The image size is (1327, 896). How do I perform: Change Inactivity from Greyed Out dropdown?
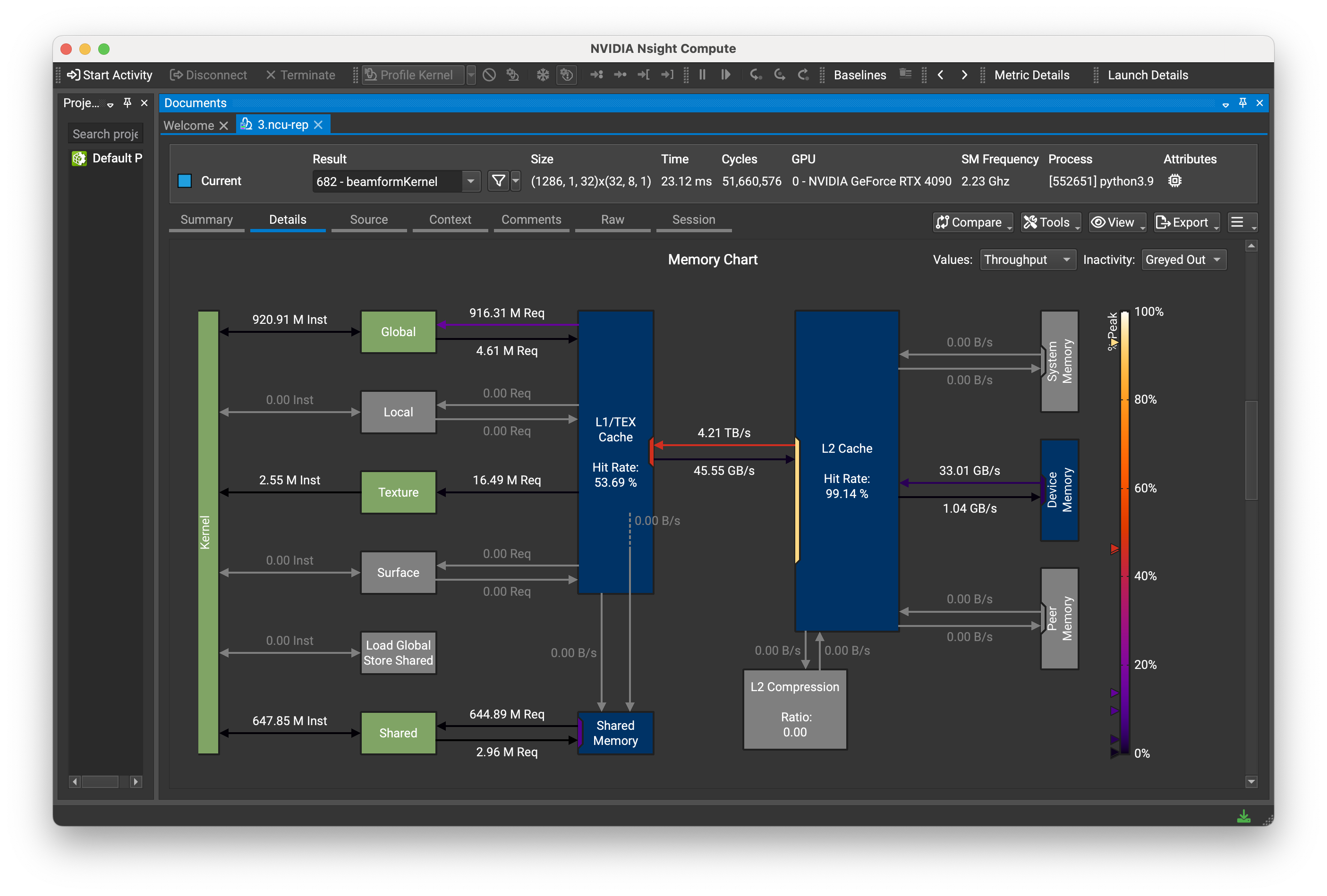pyautogui.click(x=1183, y=260)
